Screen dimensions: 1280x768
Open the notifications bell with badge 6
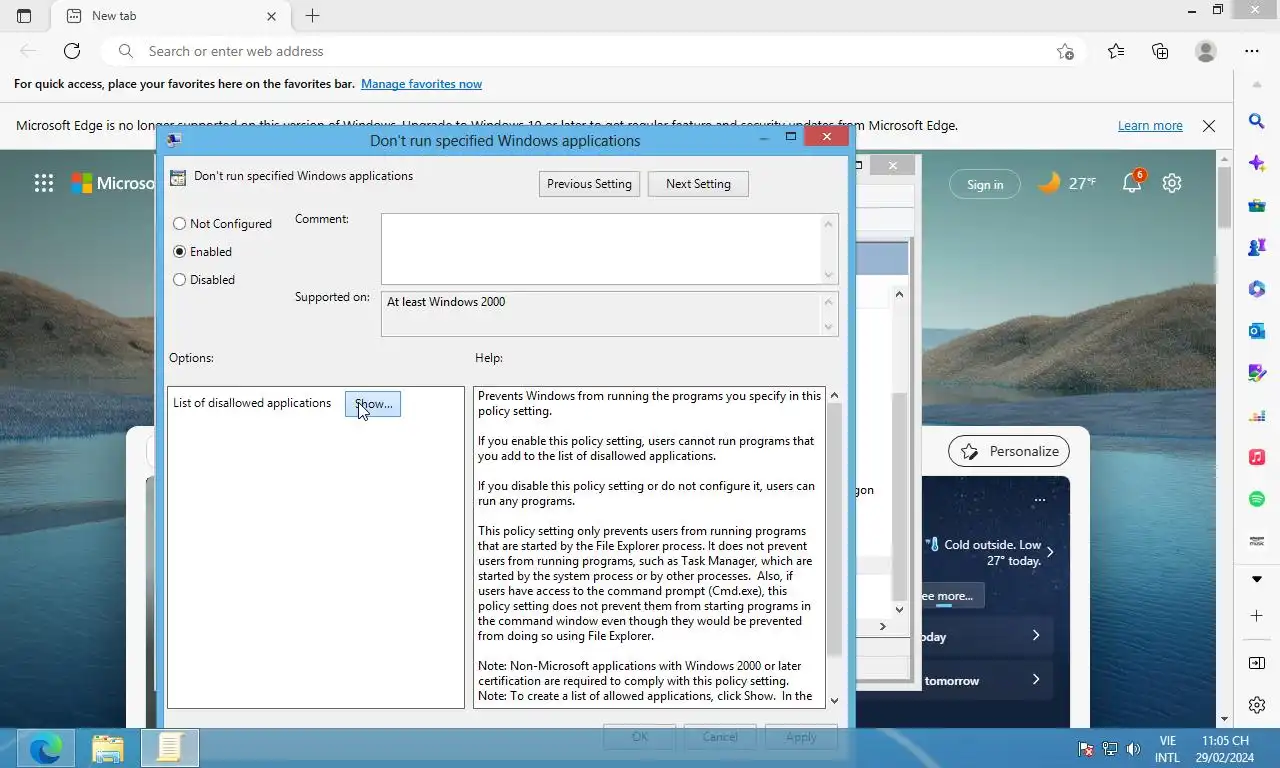click(x=1132, y=183)
